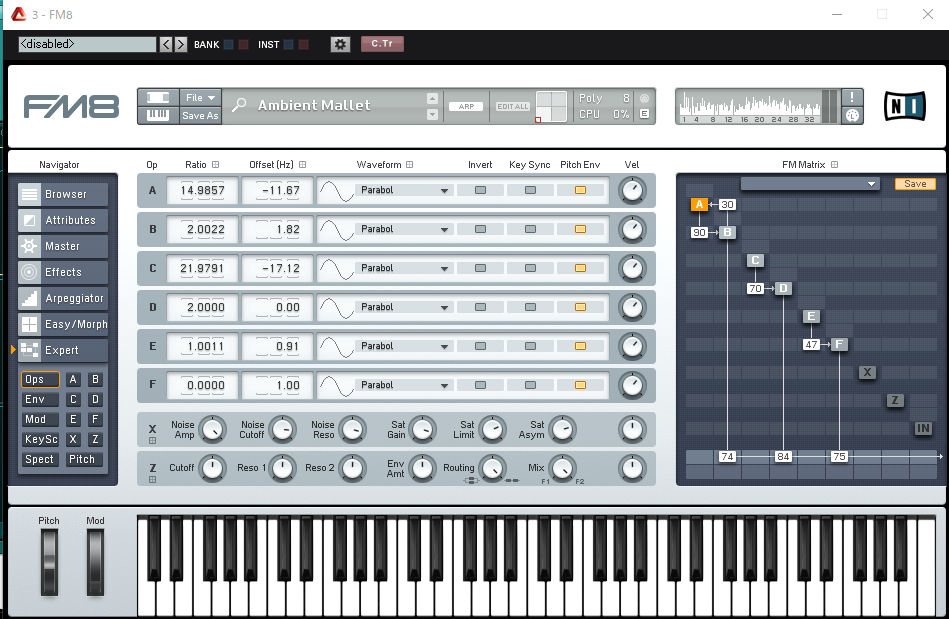This screenshot has width=949, height=619.
Task: Click the Mod wheel slider
Action: pyautogui.click(x=95, y=562)
